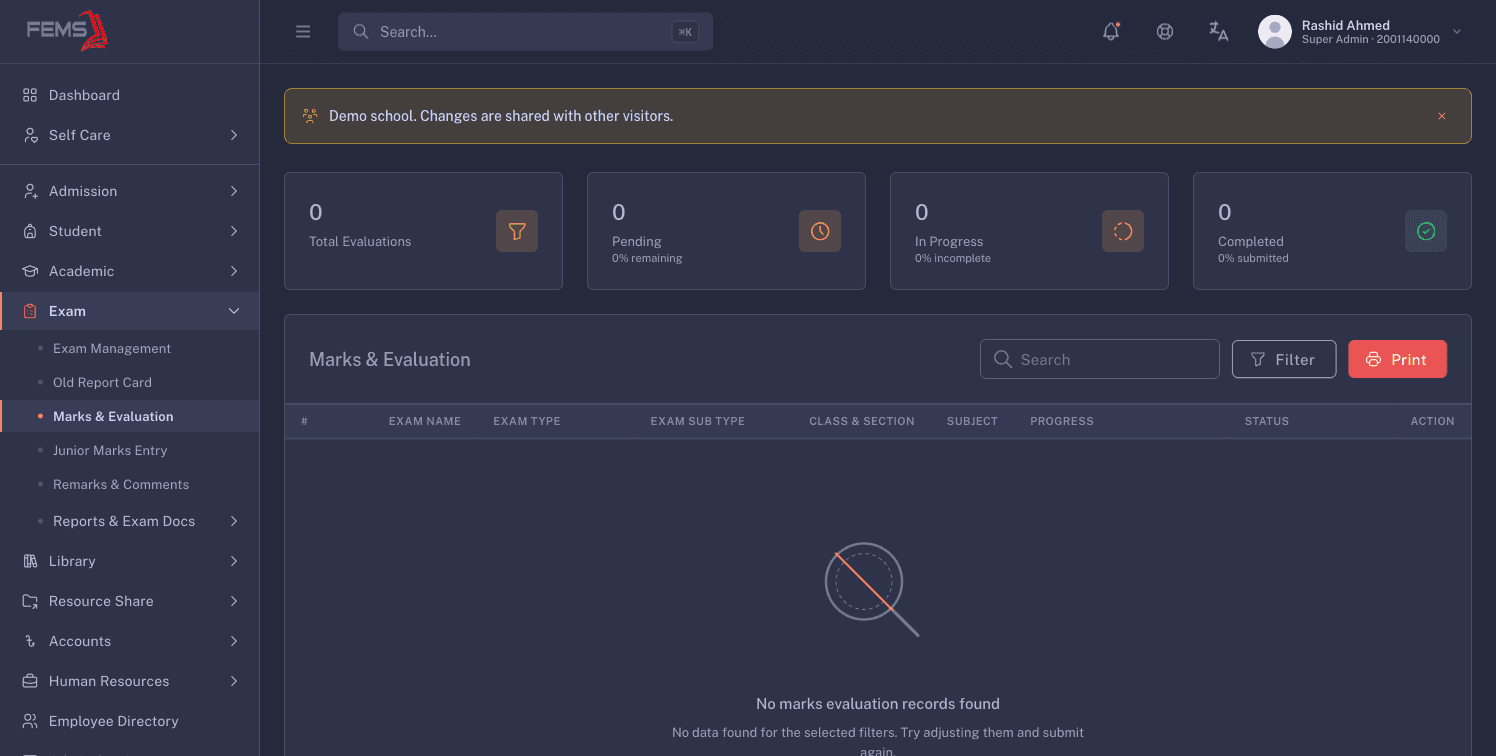Screen dimensions: 1496x756
Task: Click the magnifier icon in top search bar
Action: coord(361,32)
